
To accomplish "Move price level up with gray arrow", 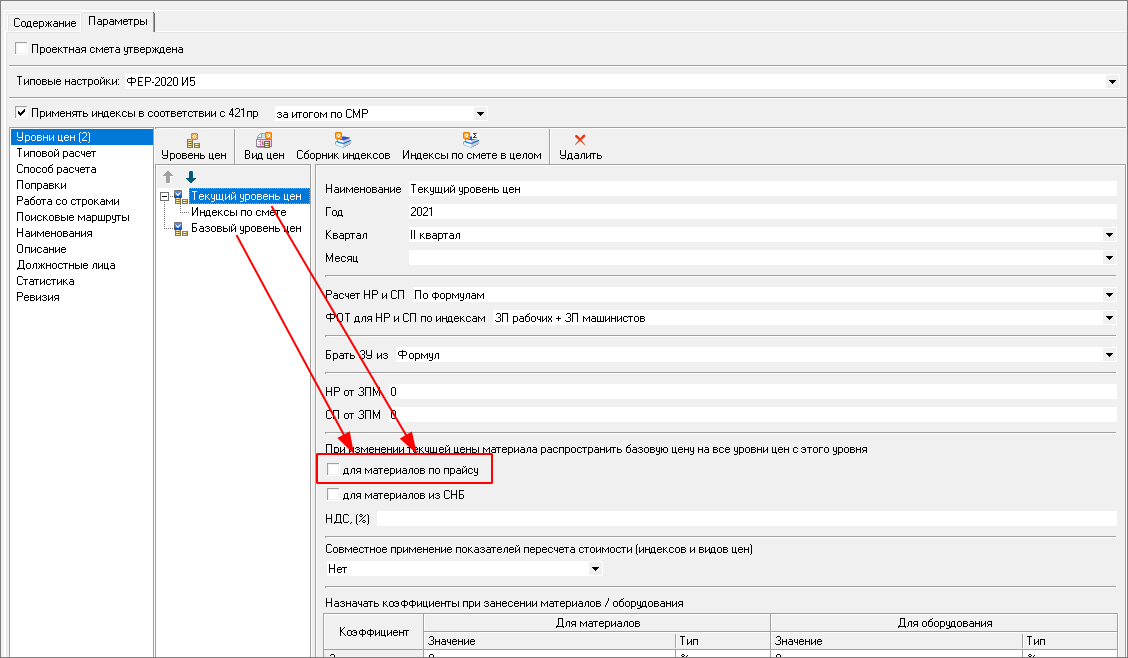I will (x=168, y=177).
